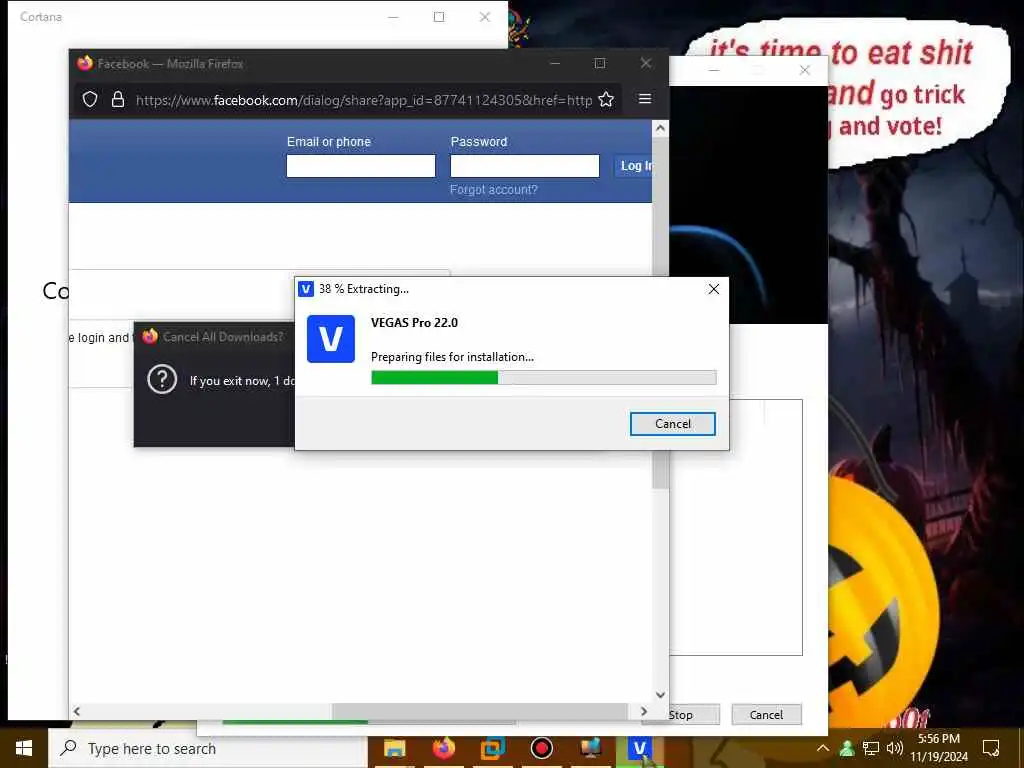The image size is (1024, 768).
Task: Minimize the Facebook Firefox window
Action: tap(555, 63)
